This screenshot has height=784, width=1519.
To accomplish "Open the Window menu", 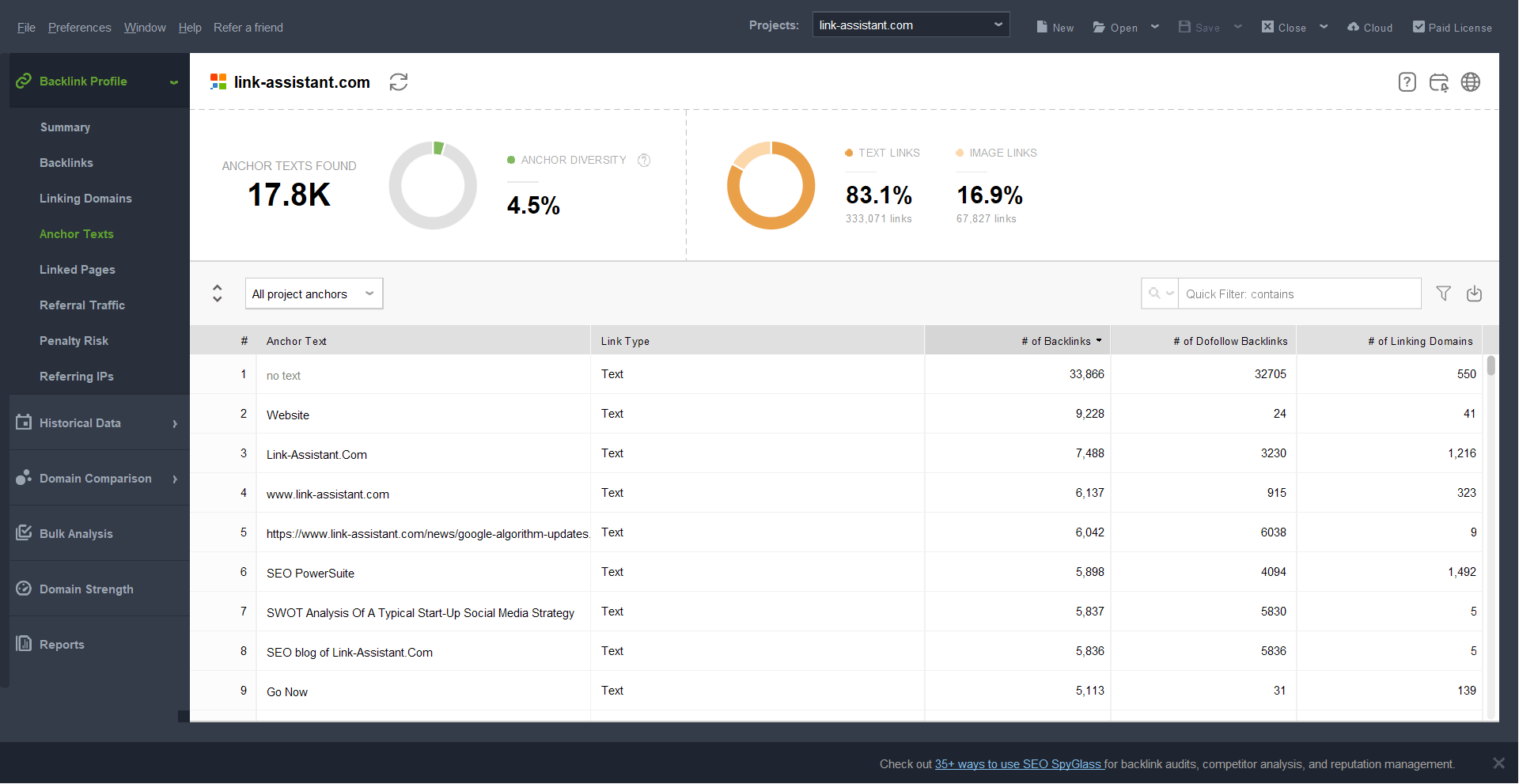I will point(145,28).
